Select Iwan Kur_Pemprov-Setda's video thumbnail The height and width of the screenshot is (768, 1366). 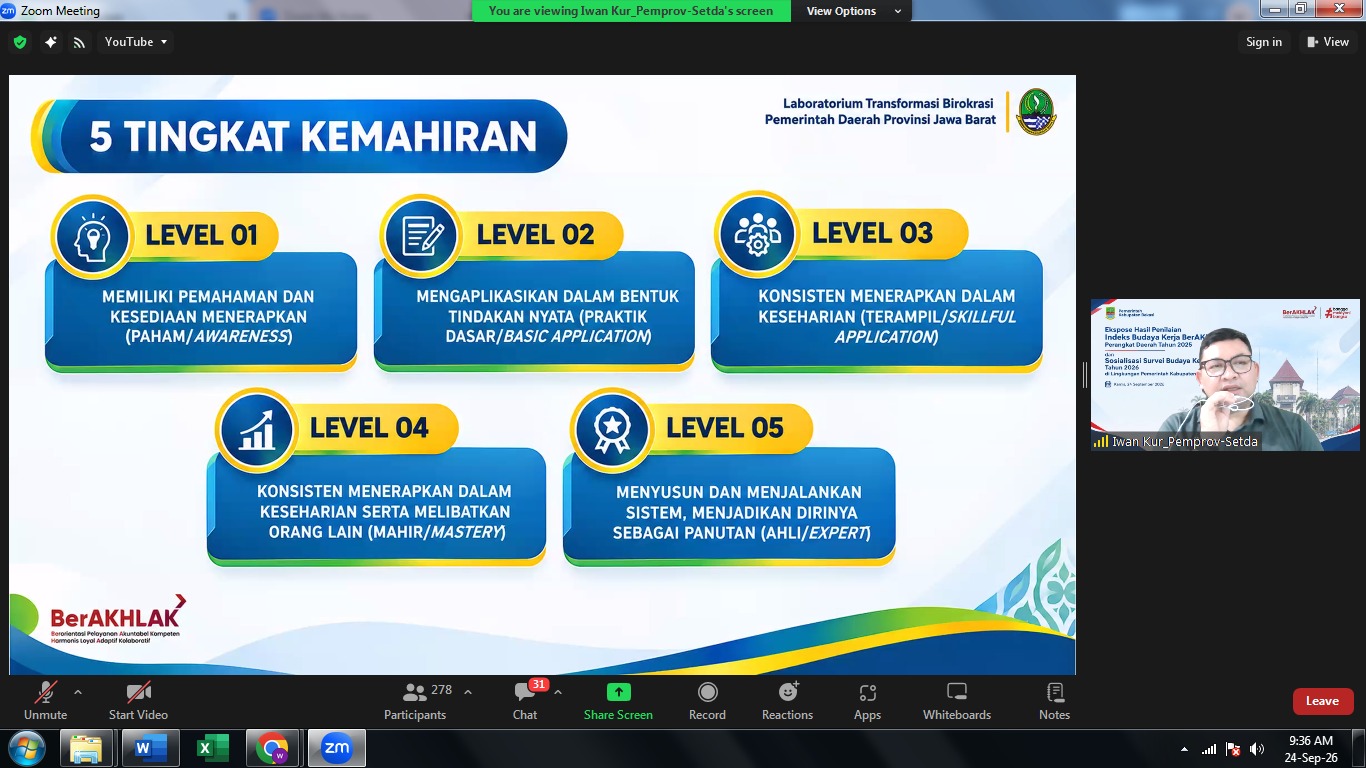1225,375
